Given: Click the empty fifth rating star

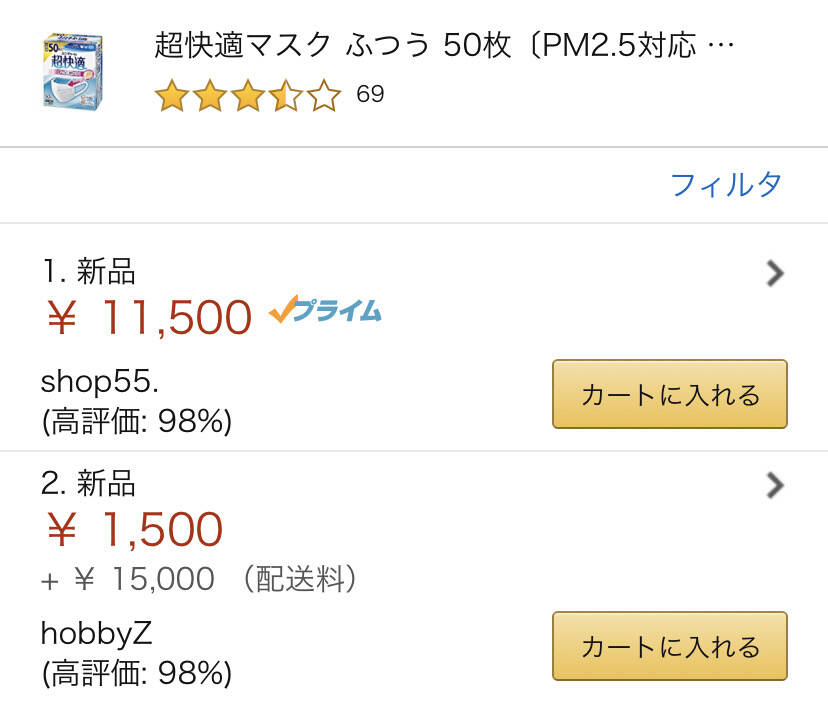Looking at the screenshot, I should point(324,96).
